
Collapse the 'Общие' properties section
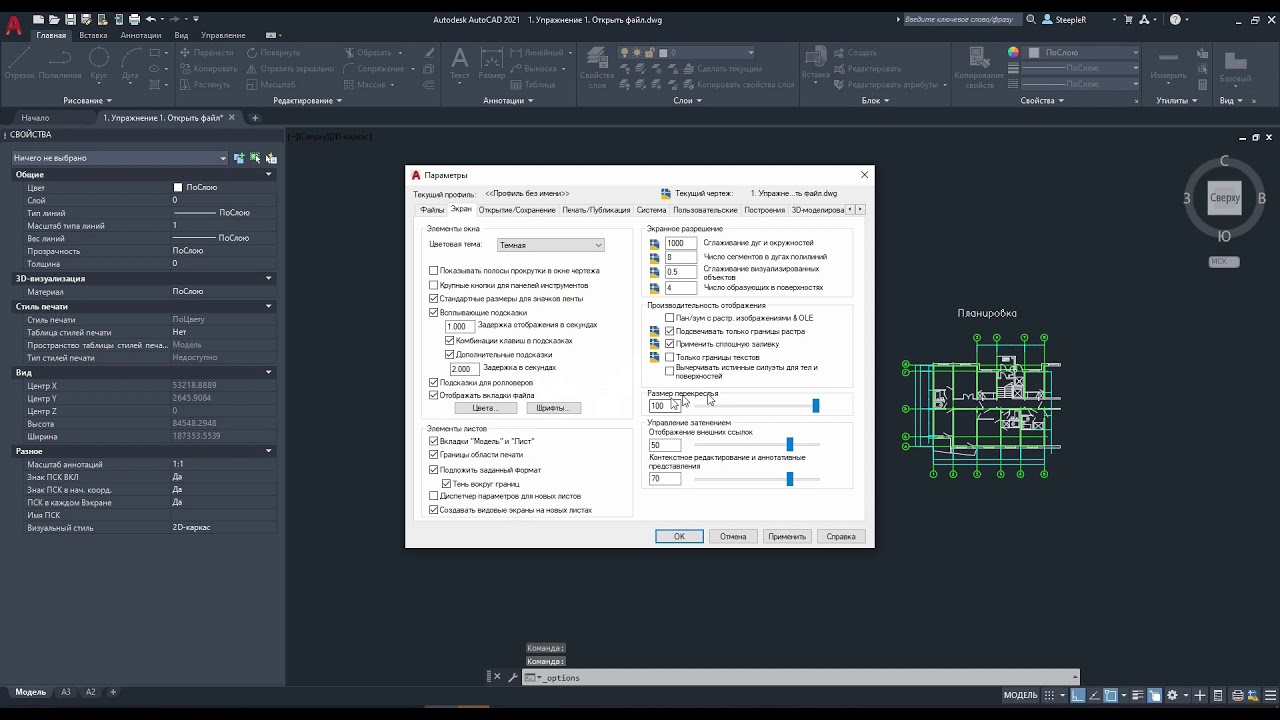[x=268, y=174]
